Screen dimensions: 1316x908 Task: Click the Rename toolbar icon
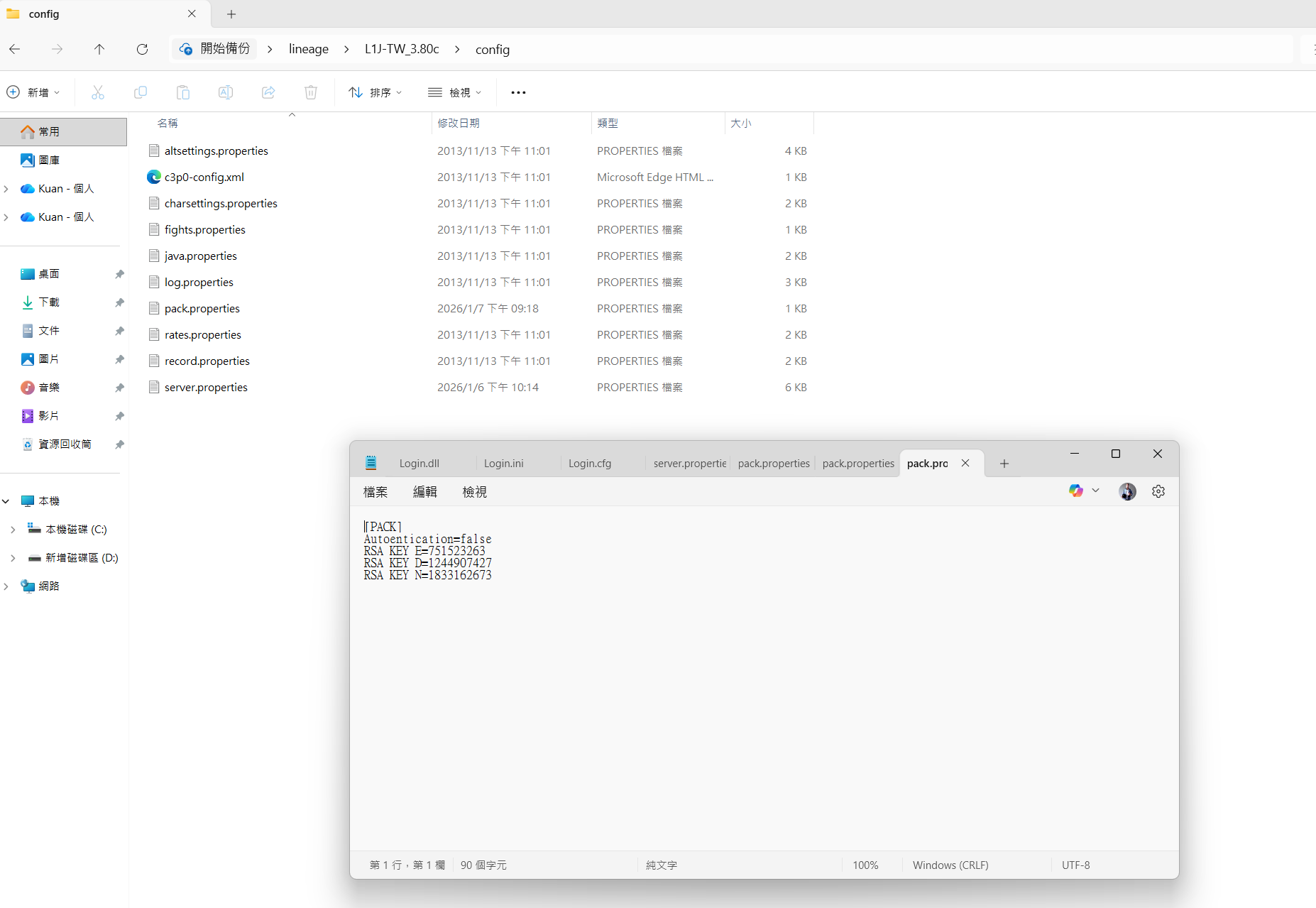tap(226, 92)
